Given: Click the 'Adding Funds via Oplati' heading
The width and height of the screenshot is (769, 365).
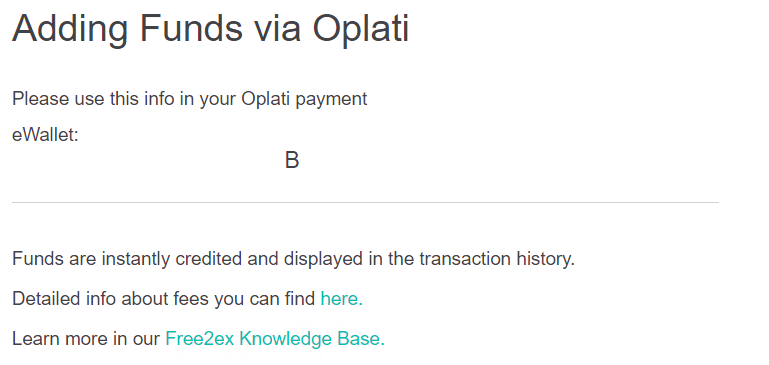Looking at the screenshot, I should tap(210, 28).
